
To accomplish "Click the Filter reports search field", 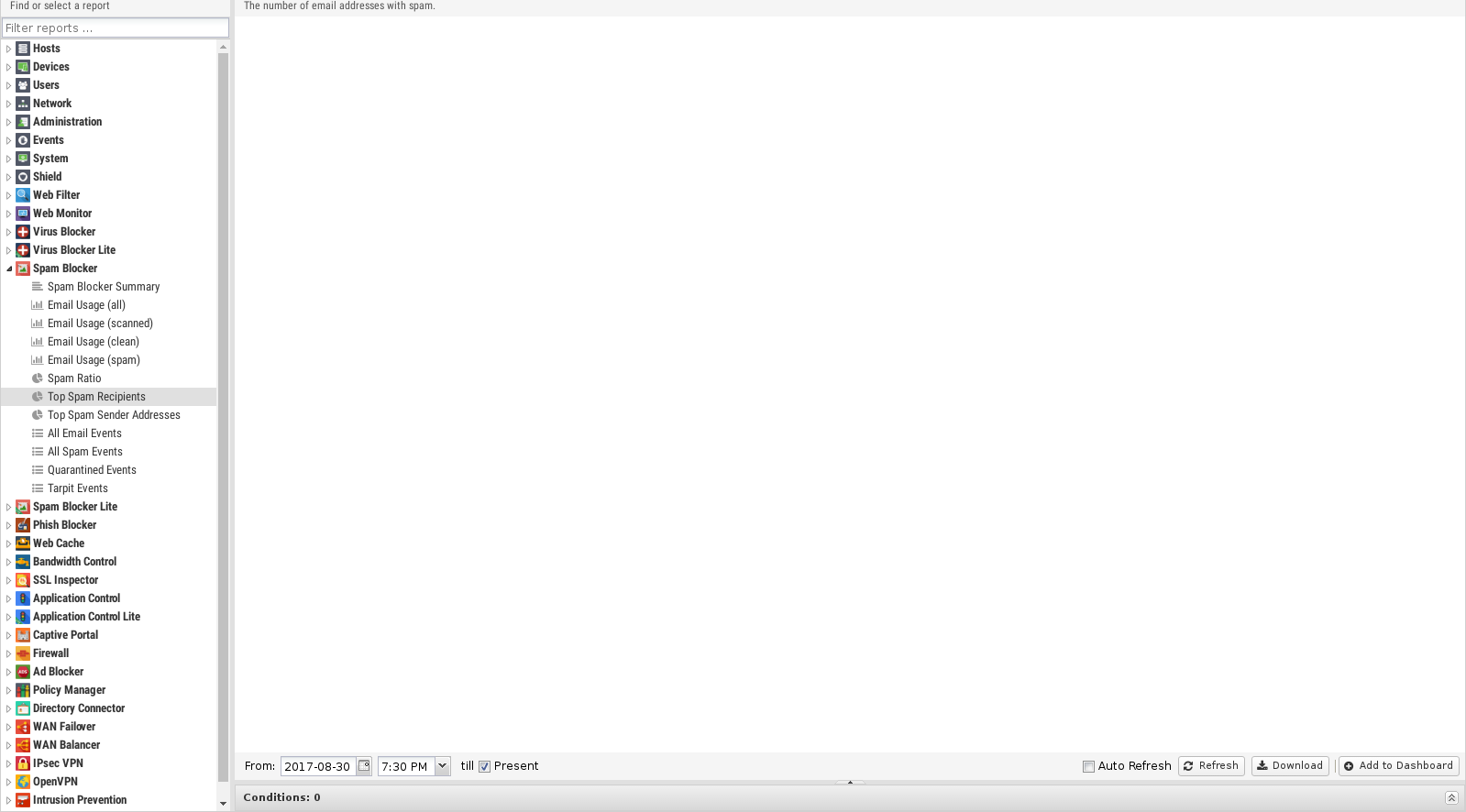I will [x=115, y=28].
